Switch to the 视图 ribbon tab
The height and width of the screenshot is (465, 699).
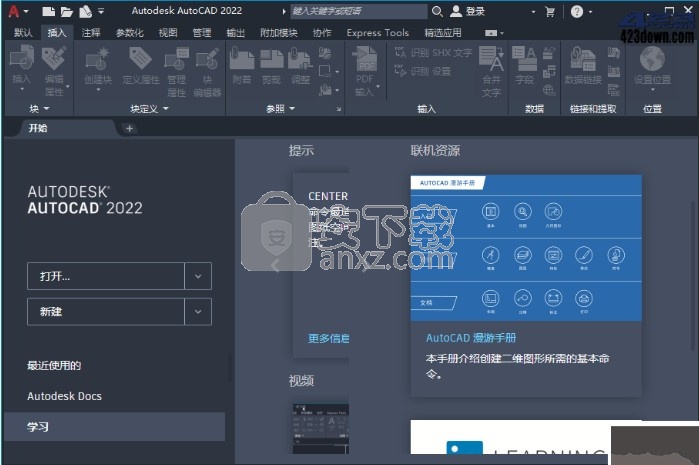pos(168,33)
